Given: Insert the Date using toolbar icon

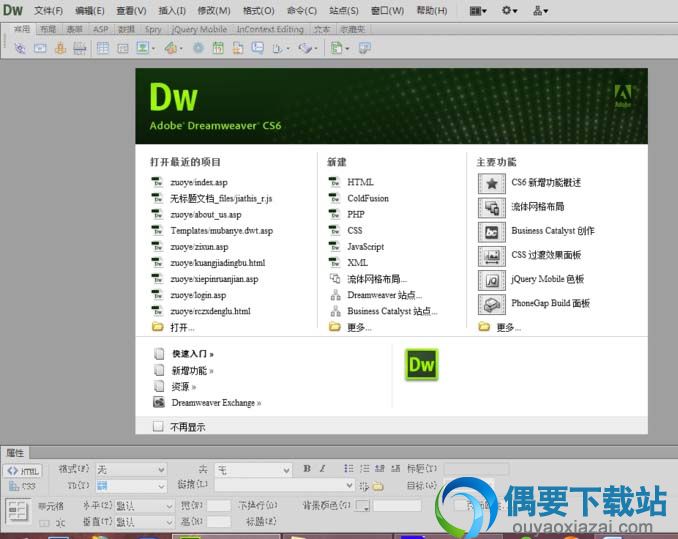Looking at the screenshot, I should [218, 48].
